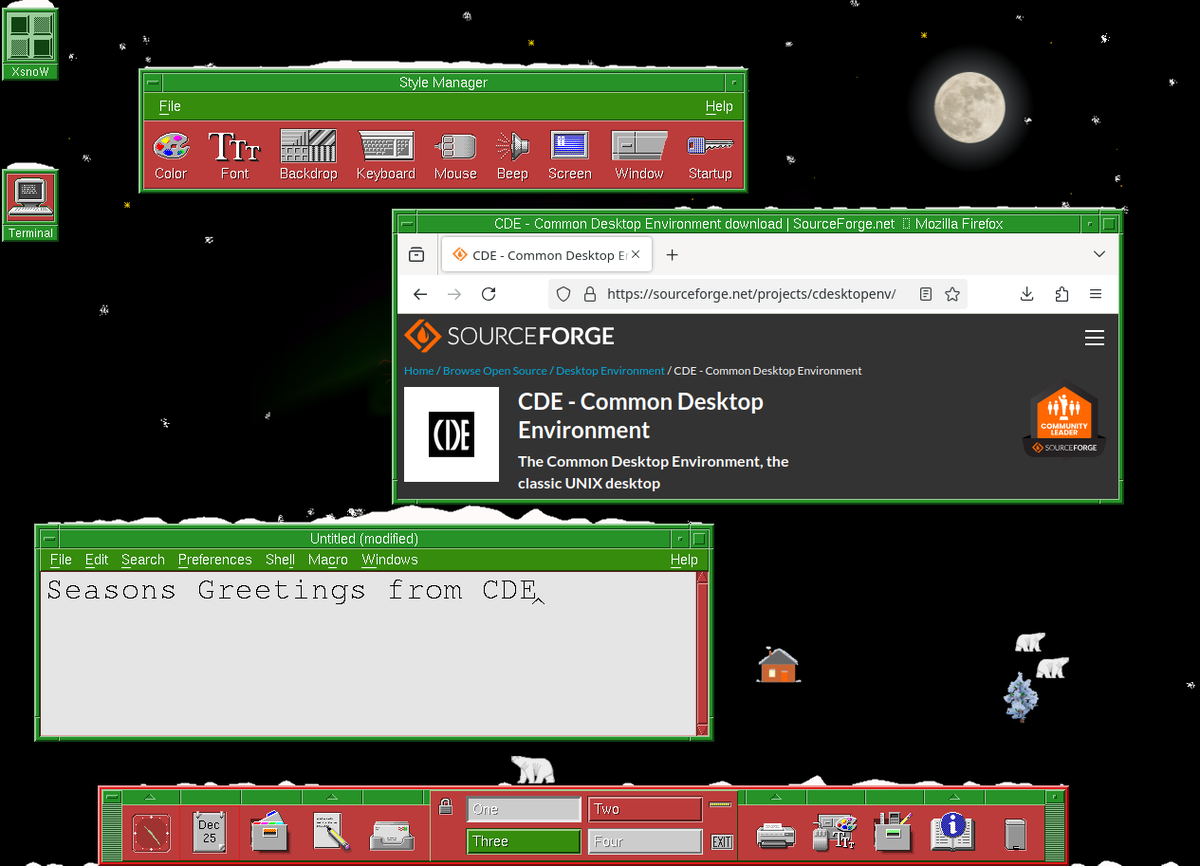The image size is (1200, 866).
Task: Open Screen settings in Style Manager
Action: (570, 156)
